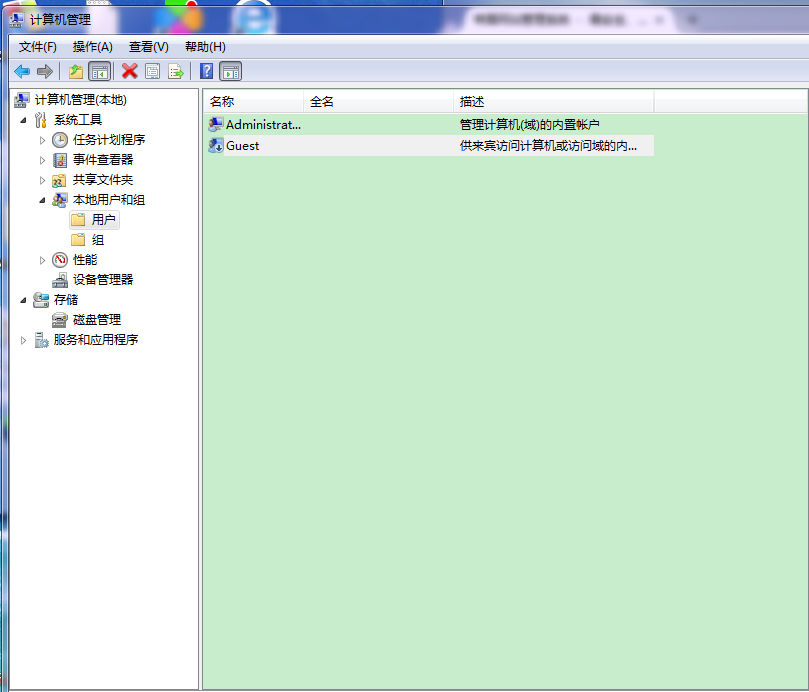The width and height of the screenshot is (809, 692).
Task: Expand the 事件查看器 node
Action: click(x=42, y=160)
